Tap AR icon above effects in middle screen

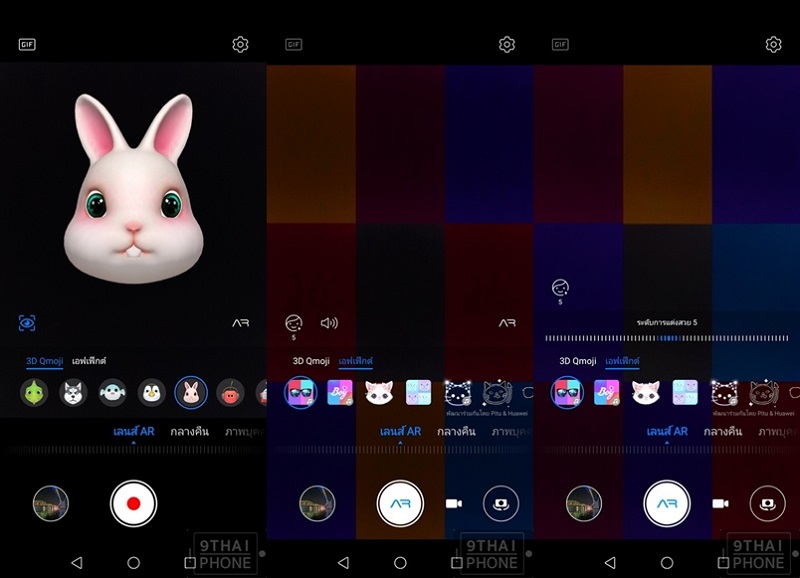tap(507, 323)
